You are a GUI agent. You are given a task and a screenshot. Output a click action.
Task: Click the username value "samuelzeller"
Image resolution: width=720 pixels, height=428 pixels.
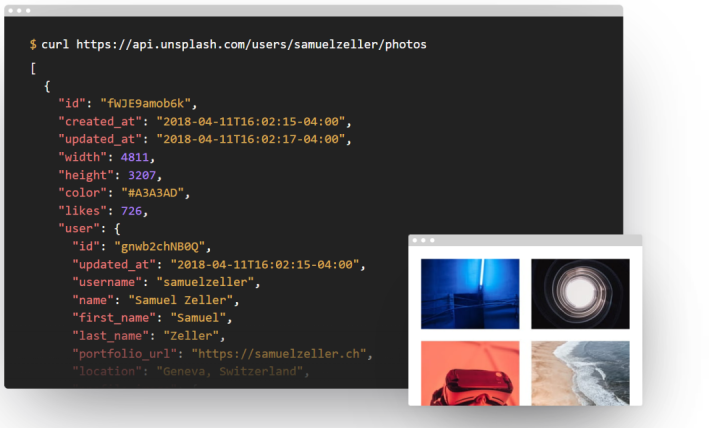[x=205, y=282]
